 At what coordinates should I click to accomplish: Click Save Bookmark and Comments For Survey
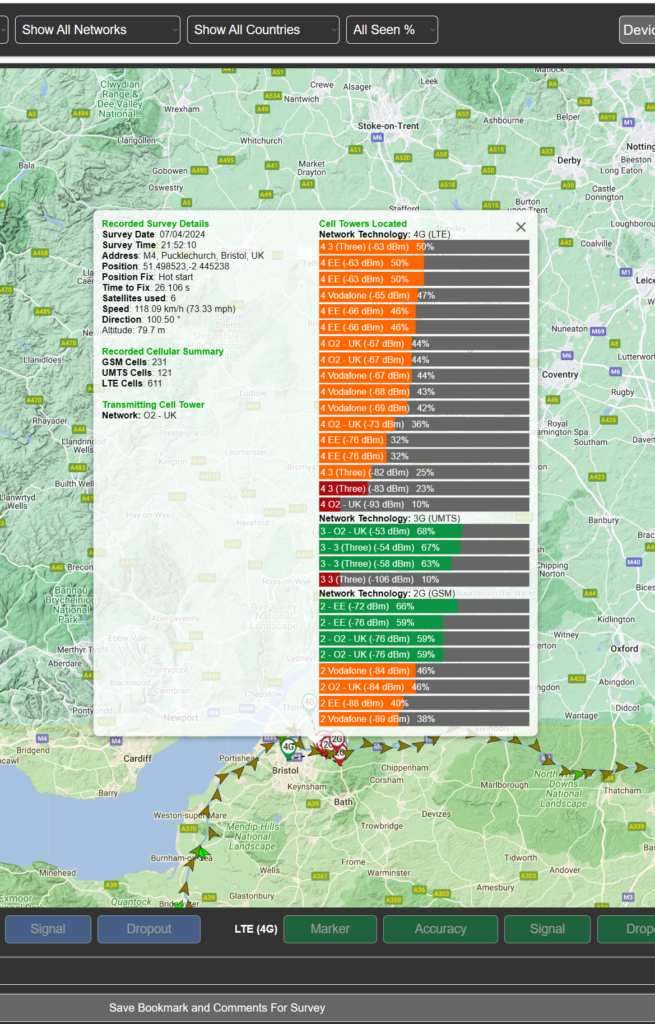[x=217, y=1008]
